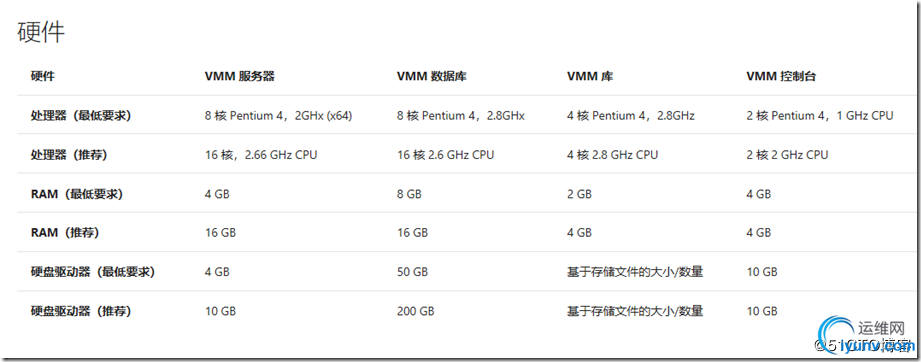The image size is (921, 362).
Task: Select the 2 核 Pentium 4，1 GHz CPU cell
Action: coord(819,116)
